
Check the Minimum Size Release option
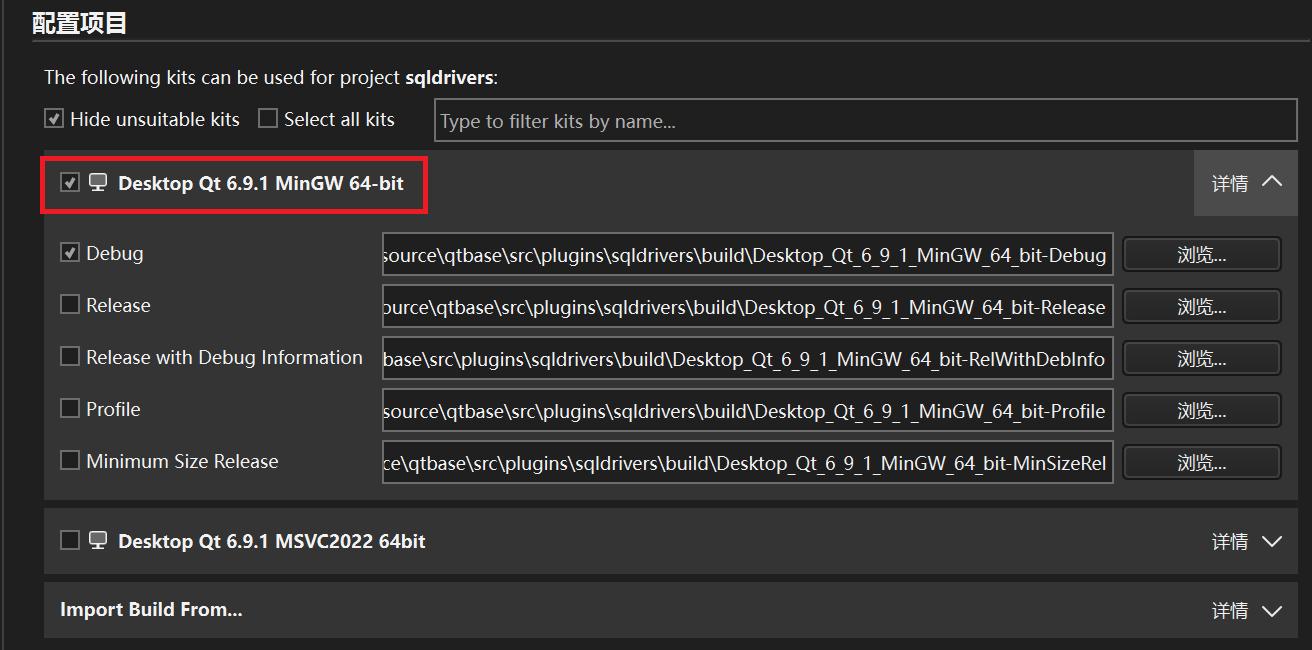pyautogui.click(x=70, y=461)
